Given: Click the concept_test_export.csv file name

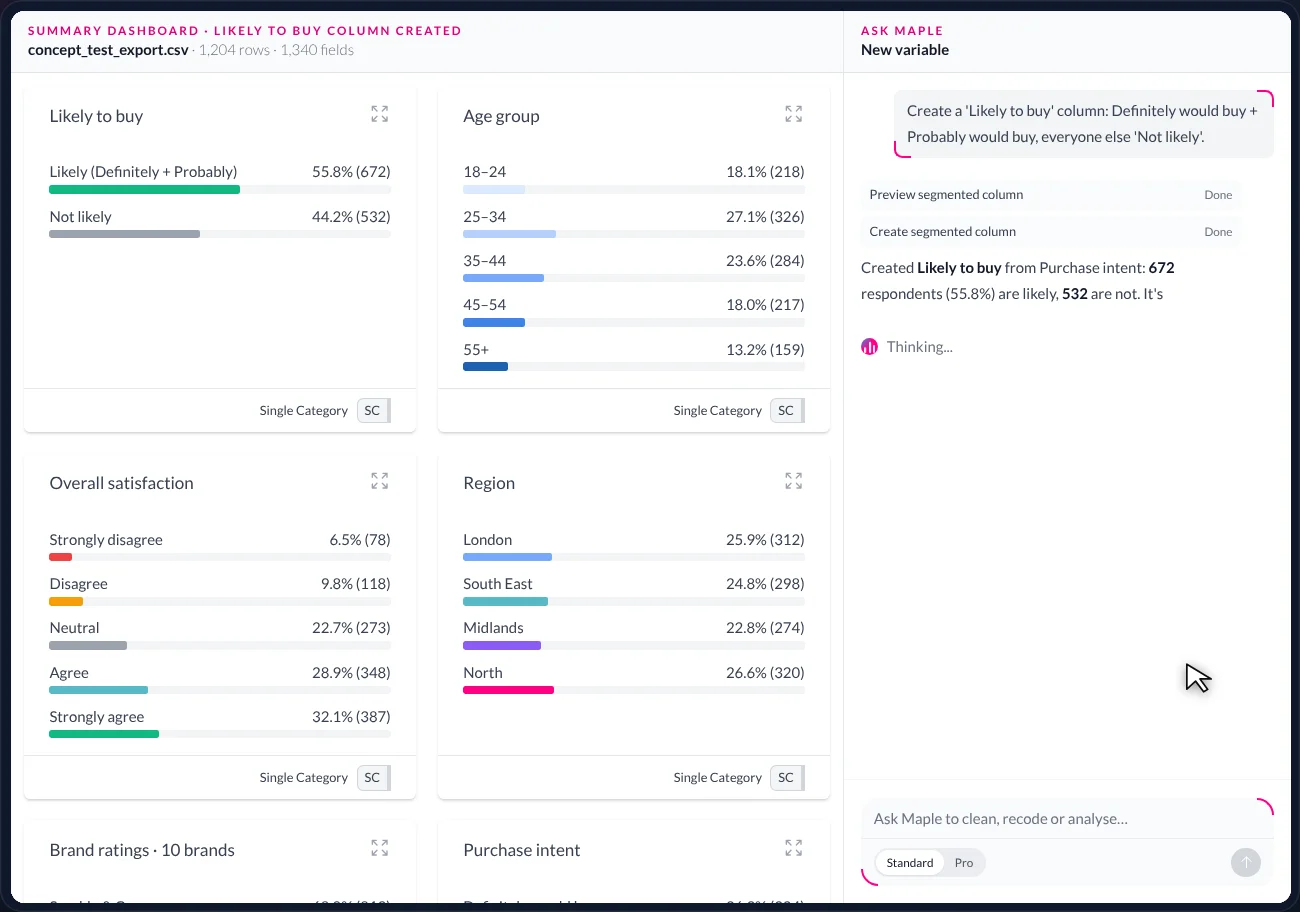Looking at the screenshot, I should [108, 50].
